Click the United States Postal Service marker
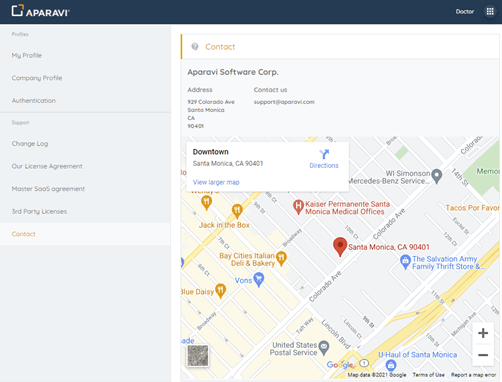Viewport: 502px width, 382px height. (x=324, y=348)
